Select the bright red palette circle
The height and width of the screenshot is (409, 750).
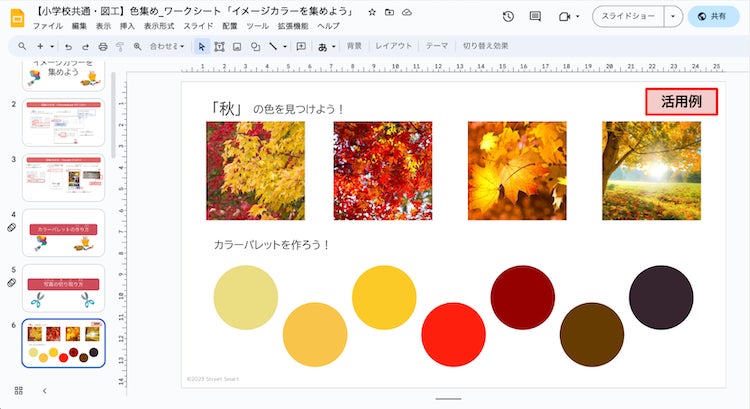tap(453, 334)
